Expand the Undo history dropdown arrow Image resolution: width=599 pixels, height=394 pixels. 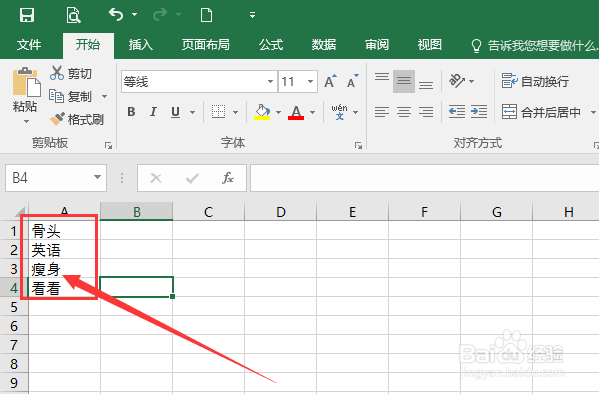coord(134,15)
